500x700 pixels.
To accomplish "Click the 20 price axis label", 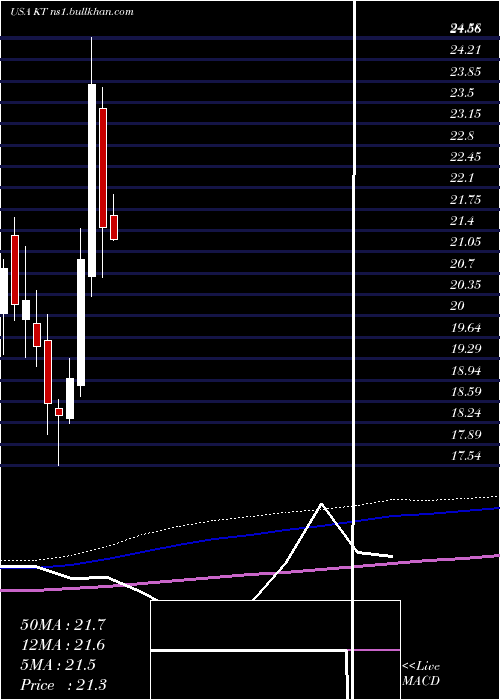I will (x=458, y=306).
